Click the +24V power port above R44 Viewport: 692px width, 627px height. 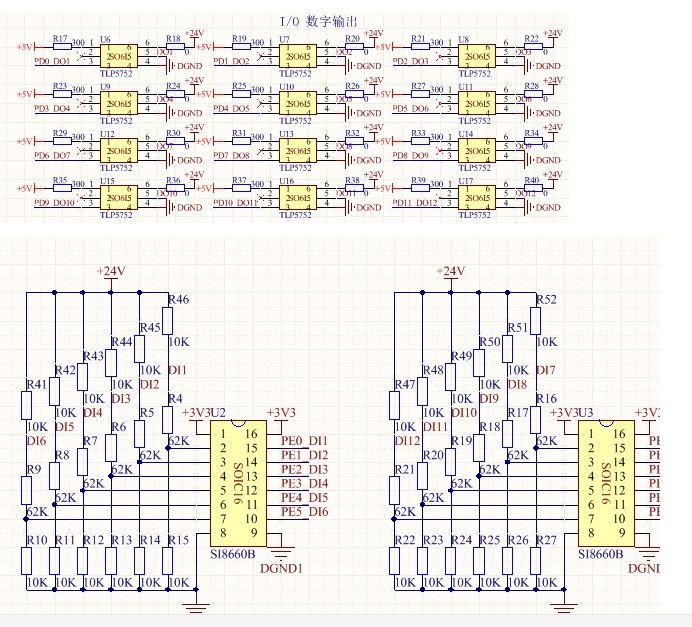click(110, 272)
